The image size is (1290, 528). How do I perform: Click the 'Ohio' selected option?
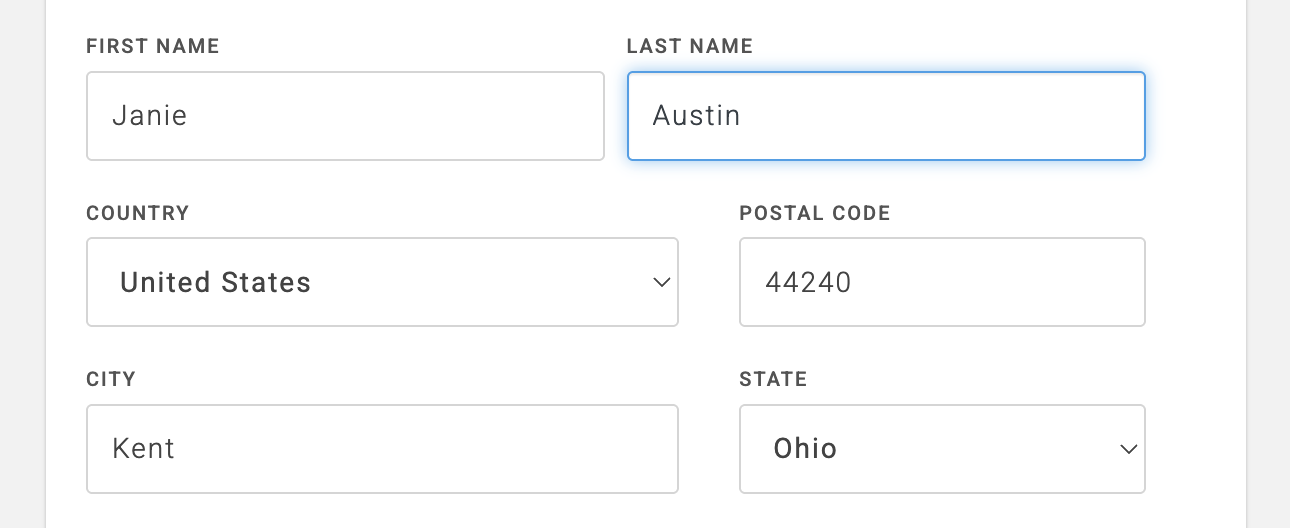pos(805,449)
